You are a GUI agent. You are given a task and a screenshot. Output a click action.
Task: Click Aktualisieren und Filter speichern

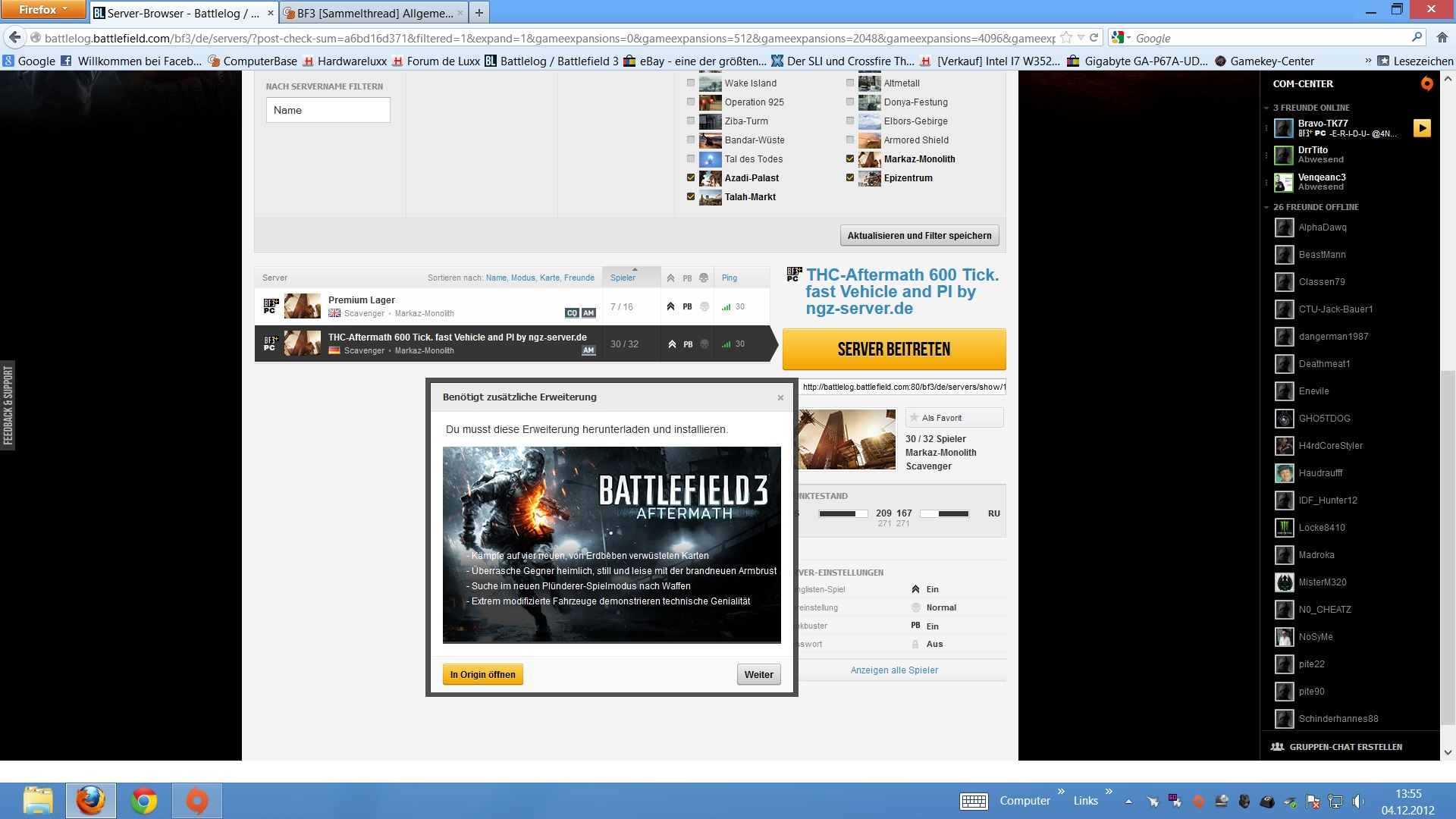coord(920,236)
